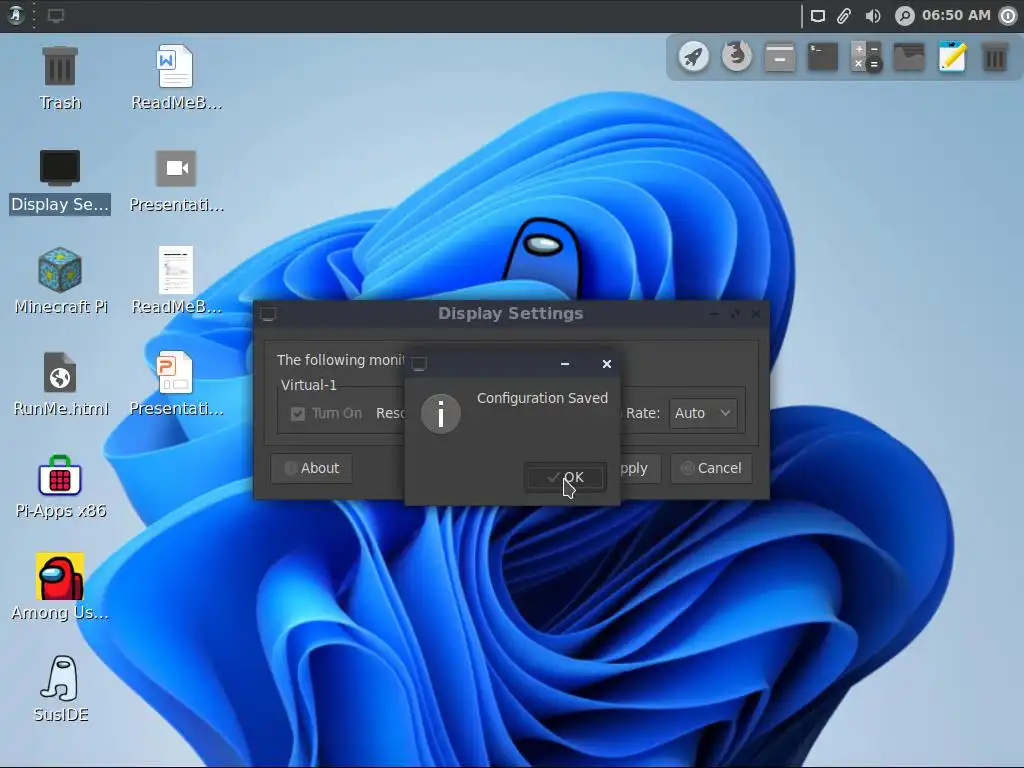
Task: Click the power button in top panel
Action: point(1008,16)
